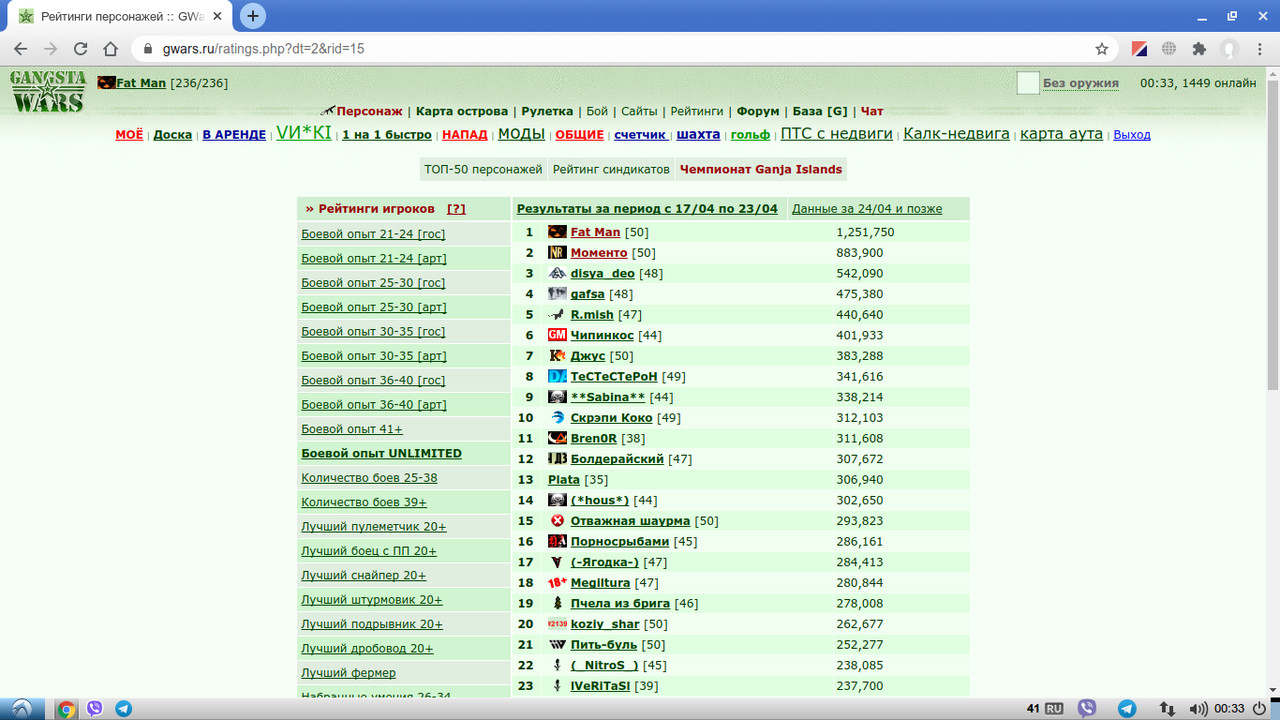Open player R.mish profile

592,314
